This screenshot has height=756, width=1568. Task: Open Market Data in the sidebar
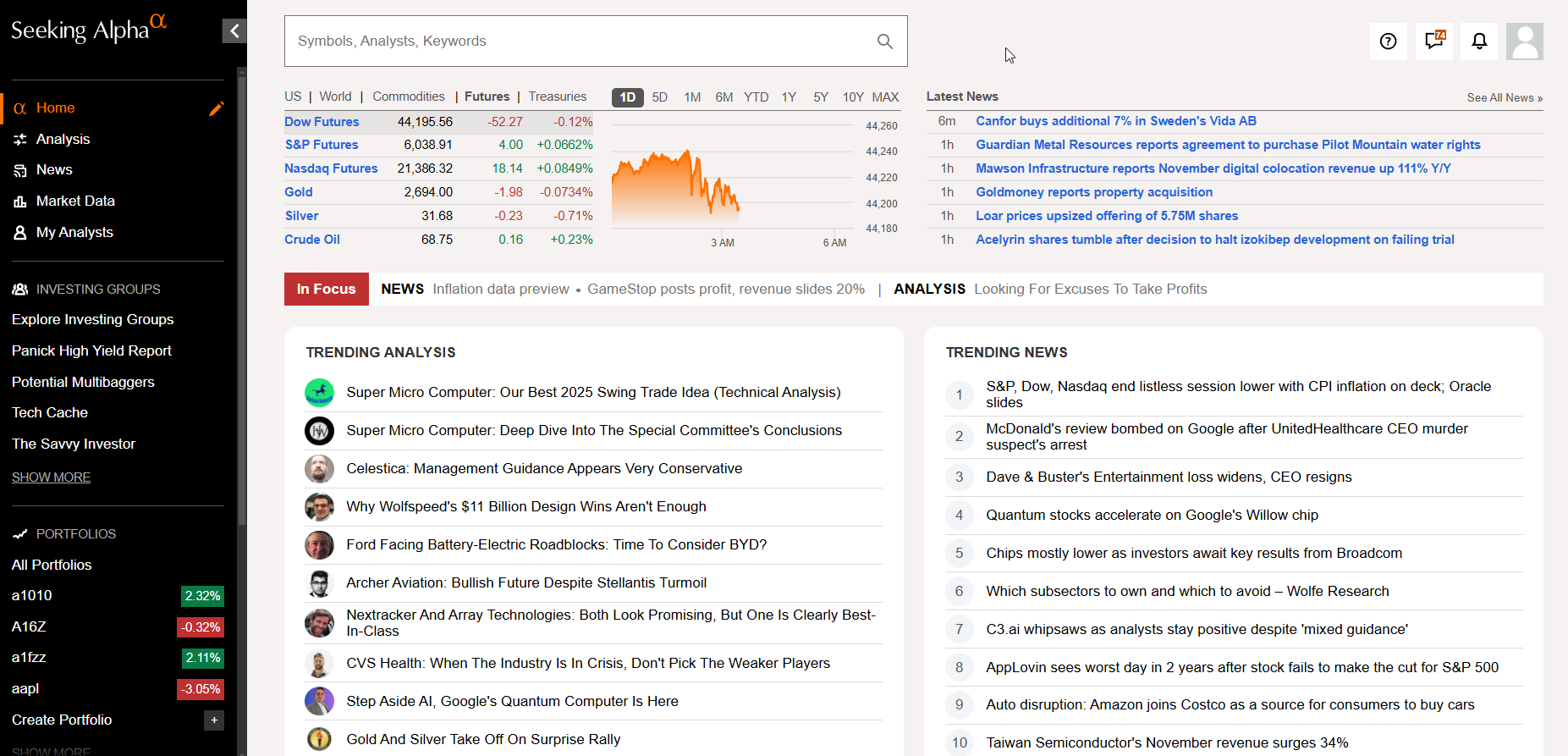(75, 201)
